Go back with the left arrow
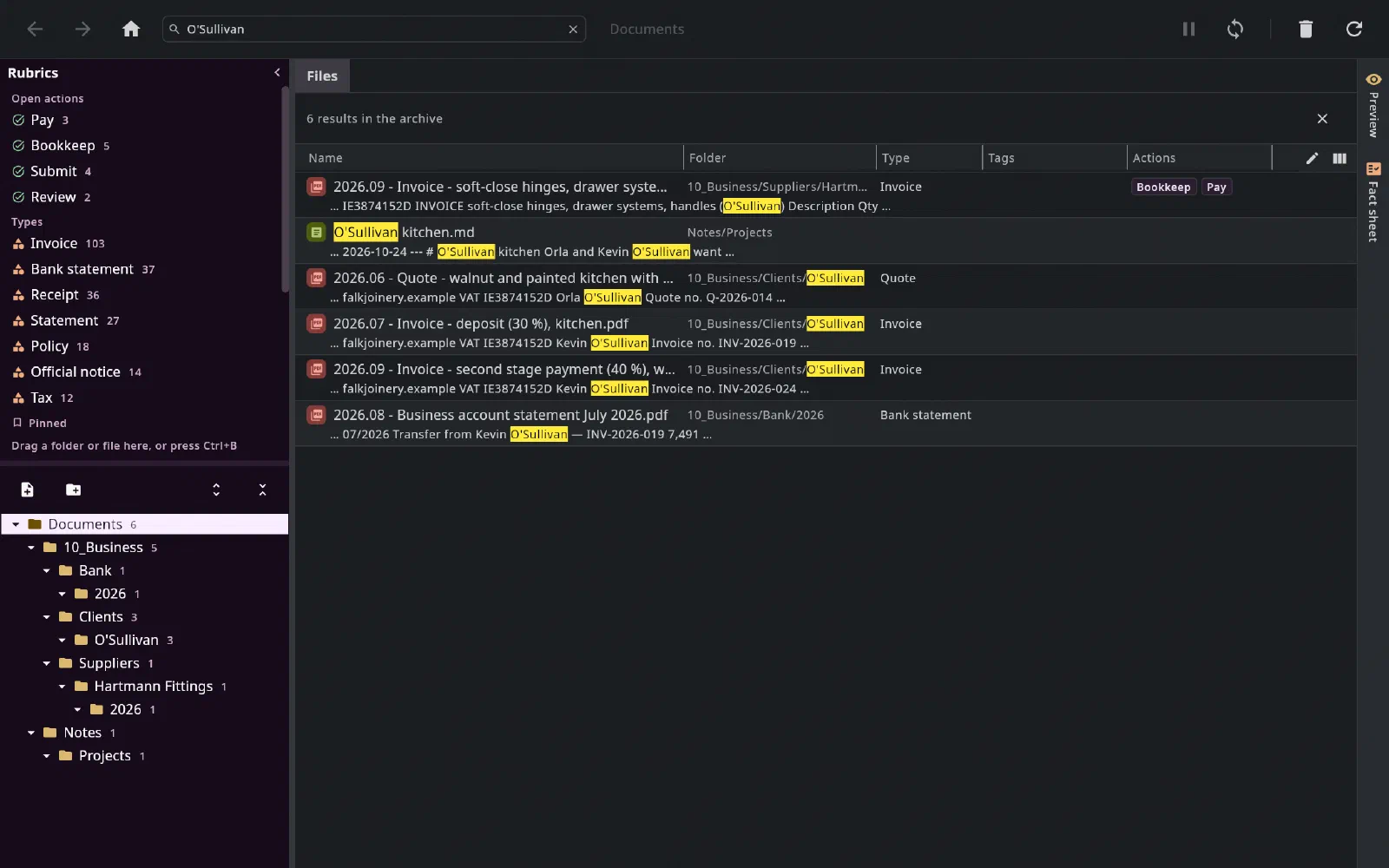This screenshot has width=1389, height=868. coord(35,30)
